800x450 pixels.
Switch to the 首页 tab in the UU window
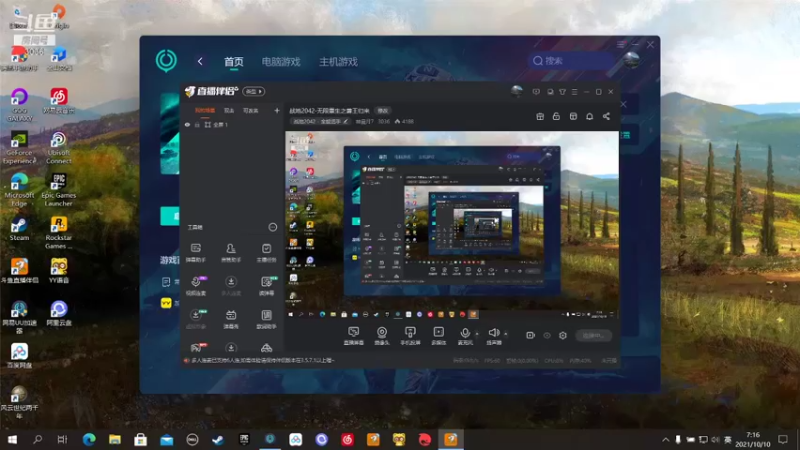234,62
